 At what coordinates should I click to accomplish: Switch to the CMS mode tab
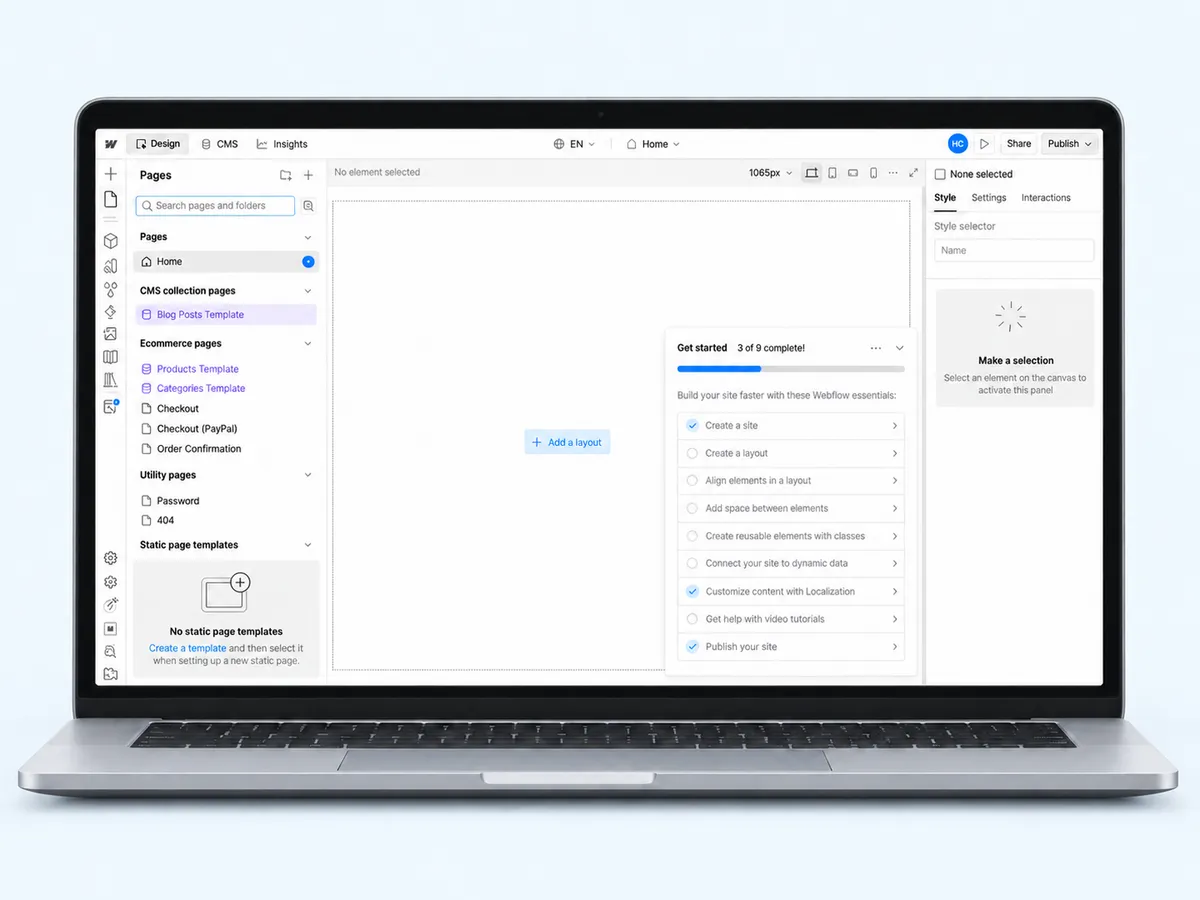click(220, 144)
